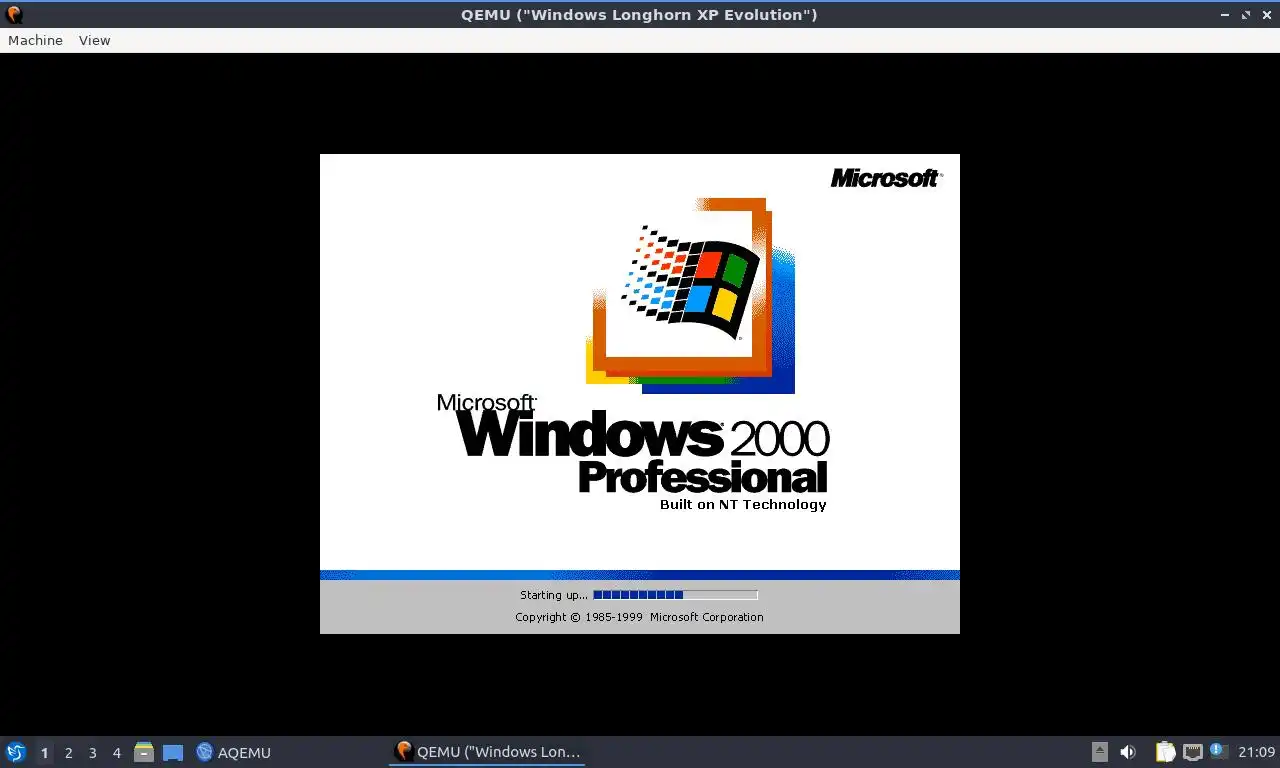Open the Machine menu
Viewport: 1280px width, 768px height.
point(35,40)
